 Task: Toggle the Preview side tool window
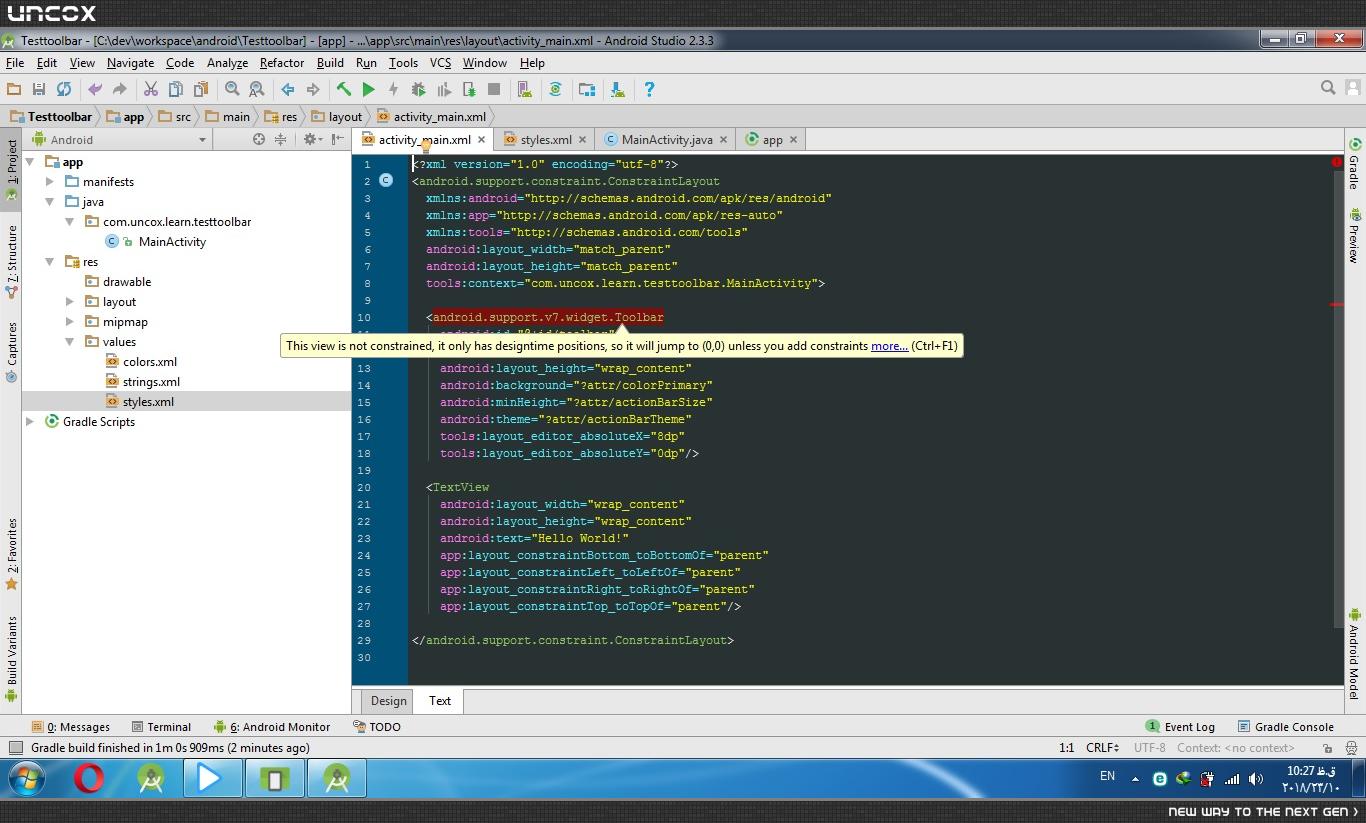point(1355,236)
